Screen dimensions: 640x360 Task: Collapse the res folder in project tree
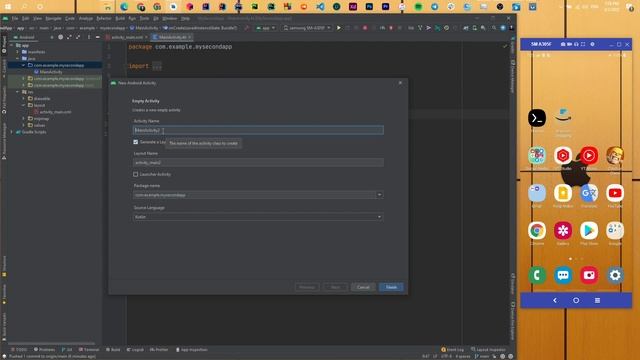pos(18,92)
